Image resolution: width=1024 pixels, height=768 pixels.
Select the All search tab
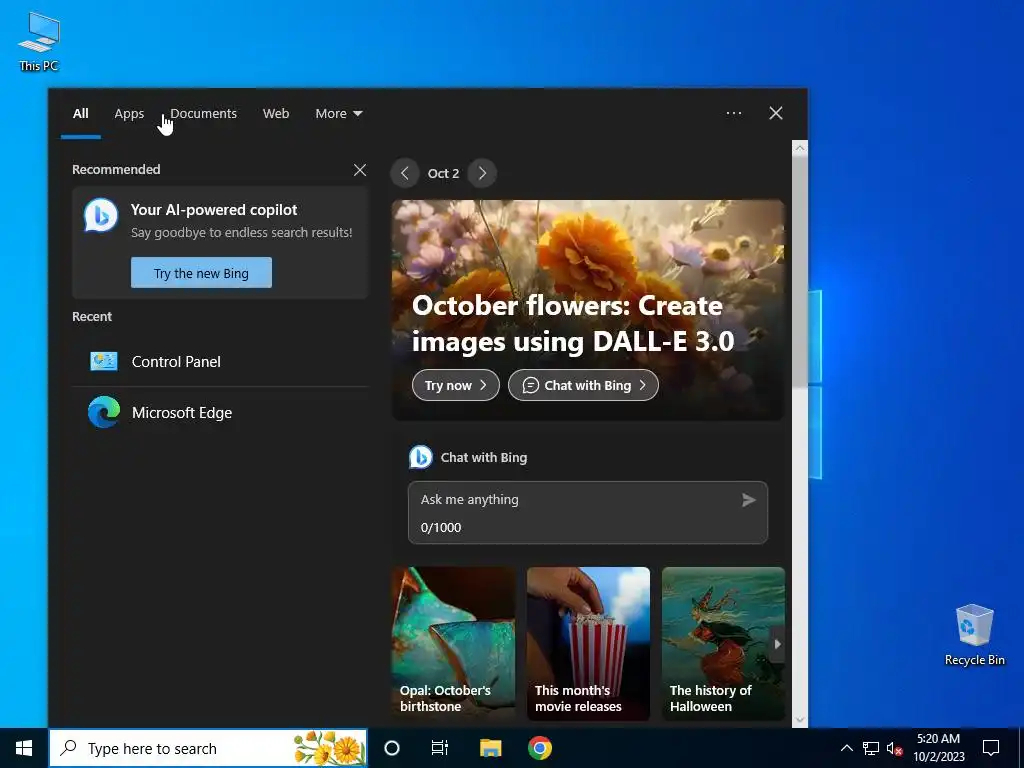pyautogui.click(x=80, y=114)
